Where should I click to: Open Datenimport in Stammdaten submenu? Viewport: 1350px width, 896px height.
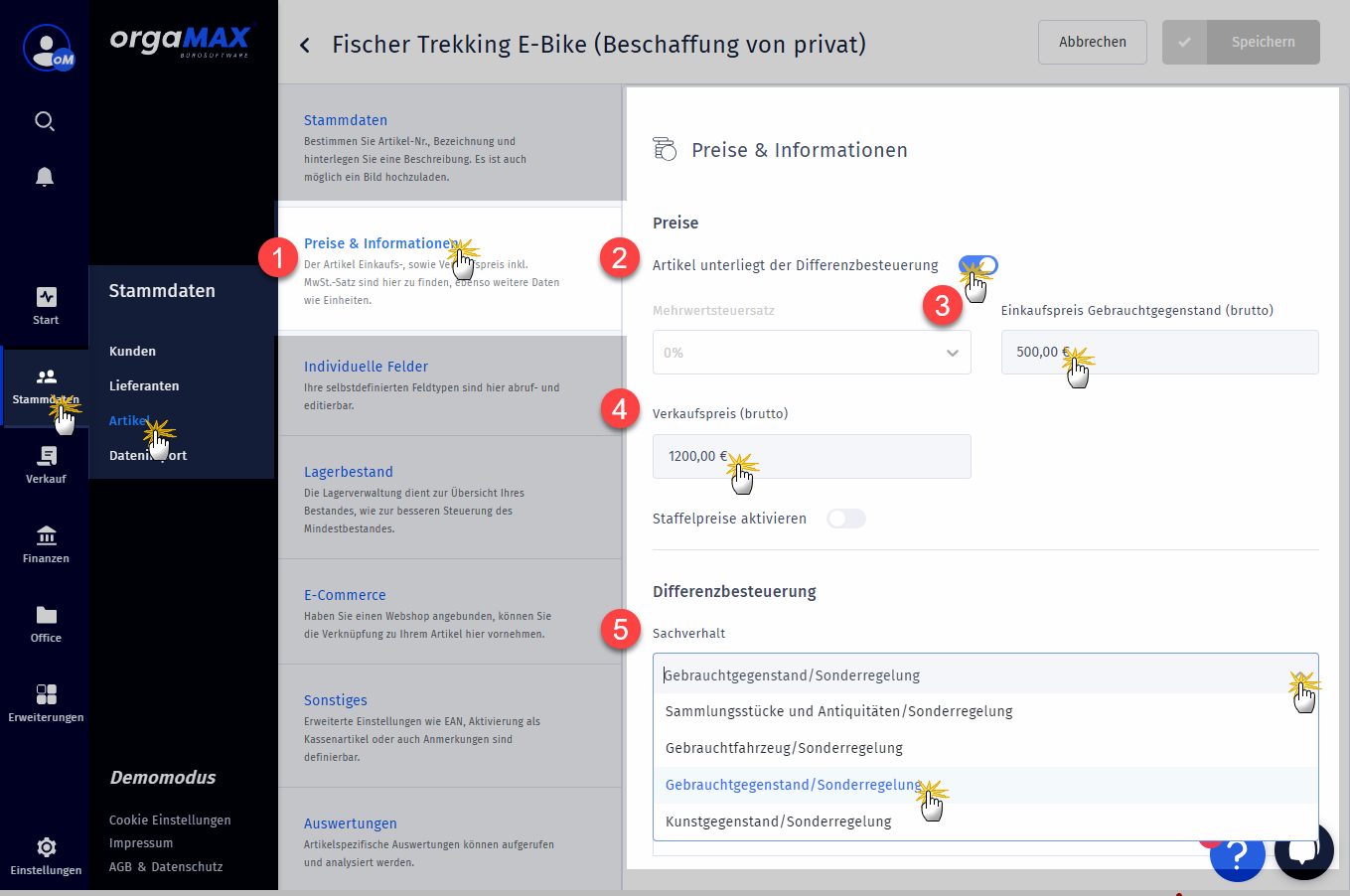(148, 455)
